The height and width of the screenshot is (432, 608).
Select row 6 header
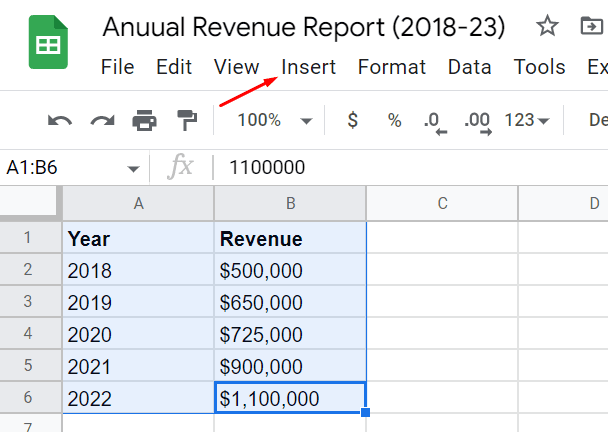coord(31,397)
